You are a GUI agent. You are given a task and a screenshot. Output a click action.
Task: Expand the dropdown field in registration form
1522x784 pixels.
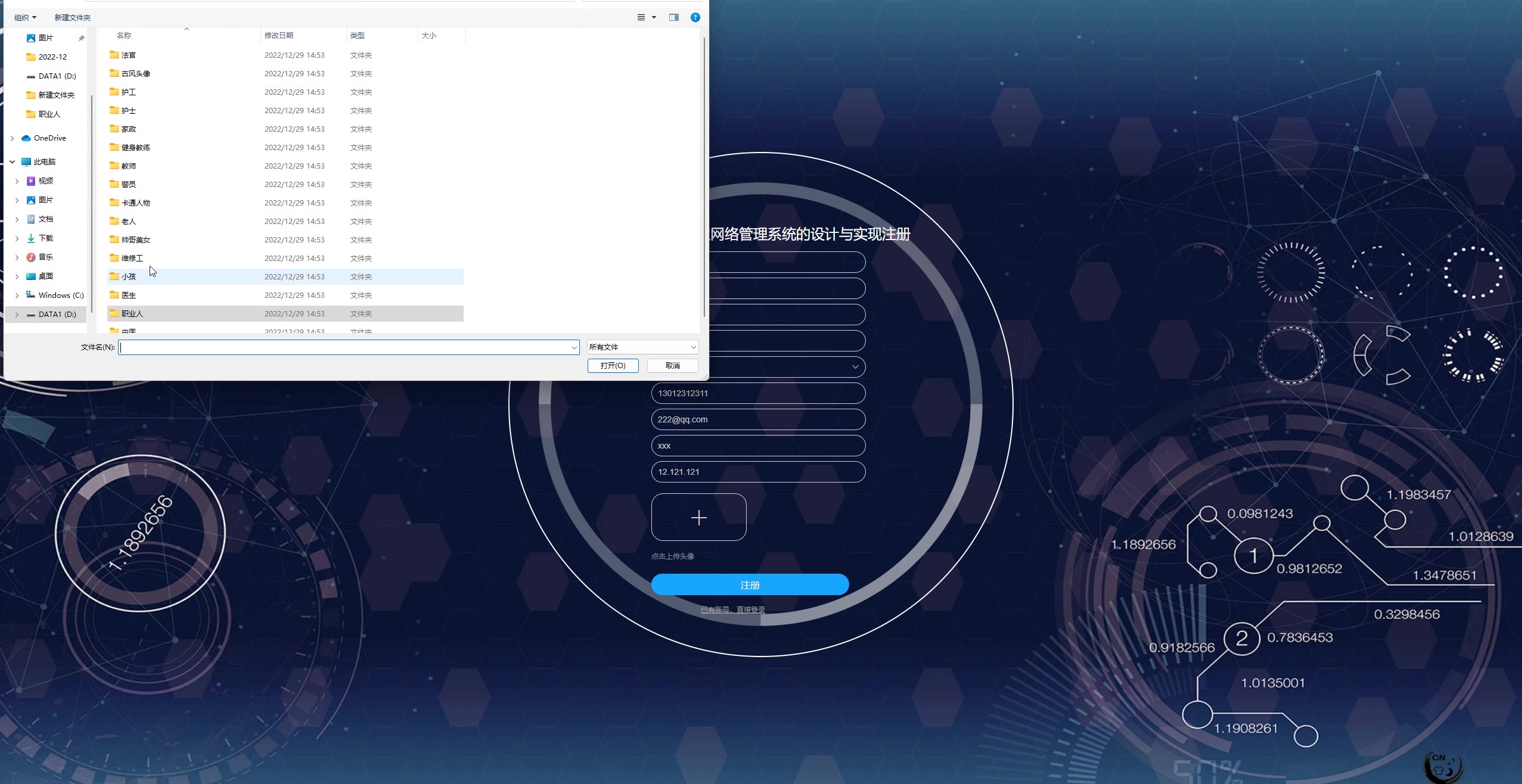pos(855,366)
